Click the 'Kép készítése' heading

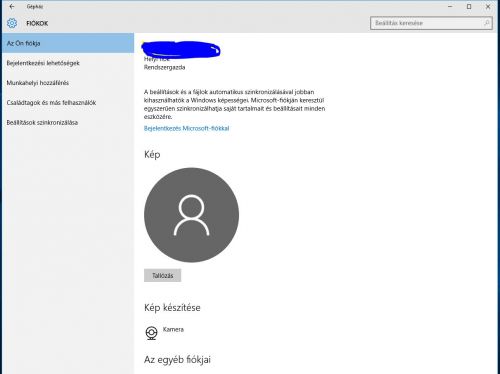[172, 307]
